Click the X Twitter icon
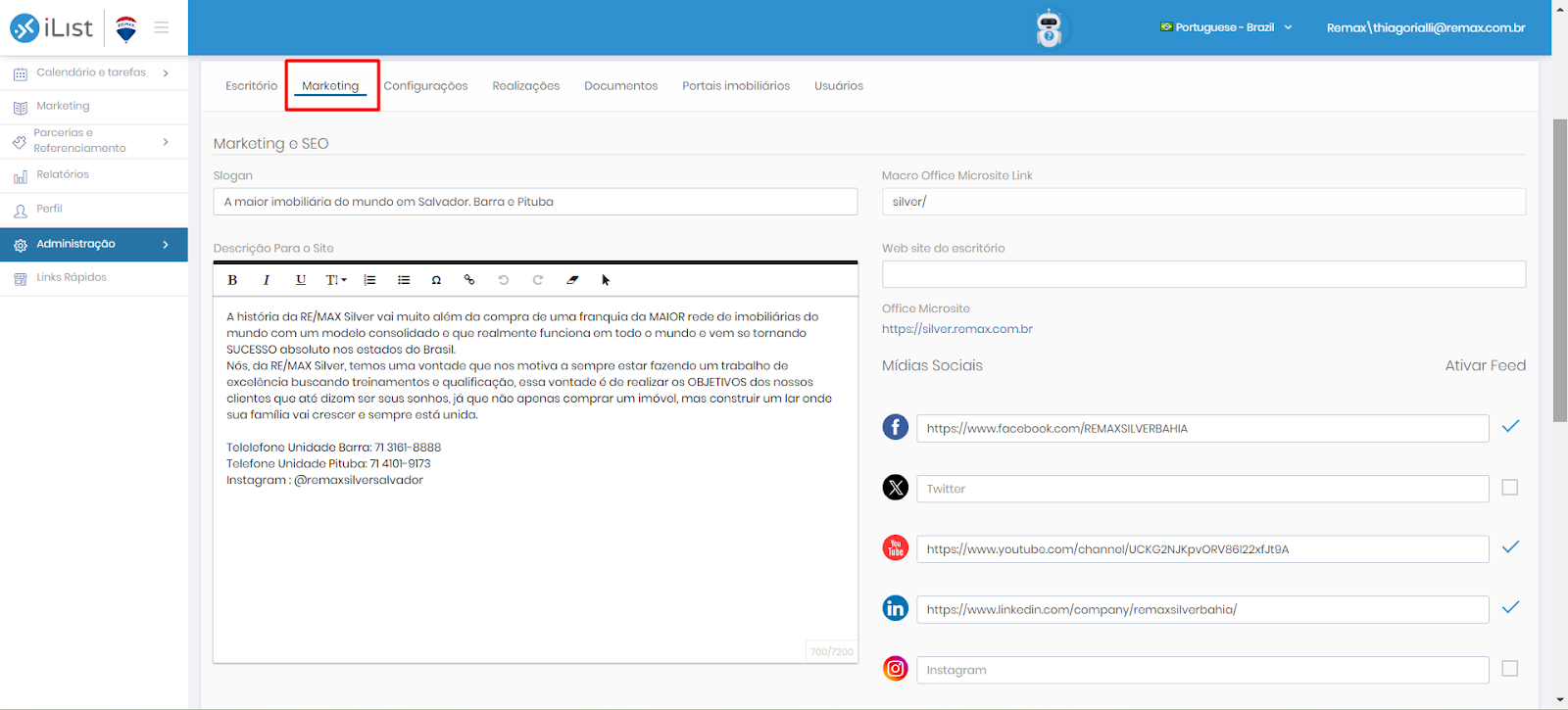Image resolution: width=1568 pixels, height=710 pixels. 896,487
